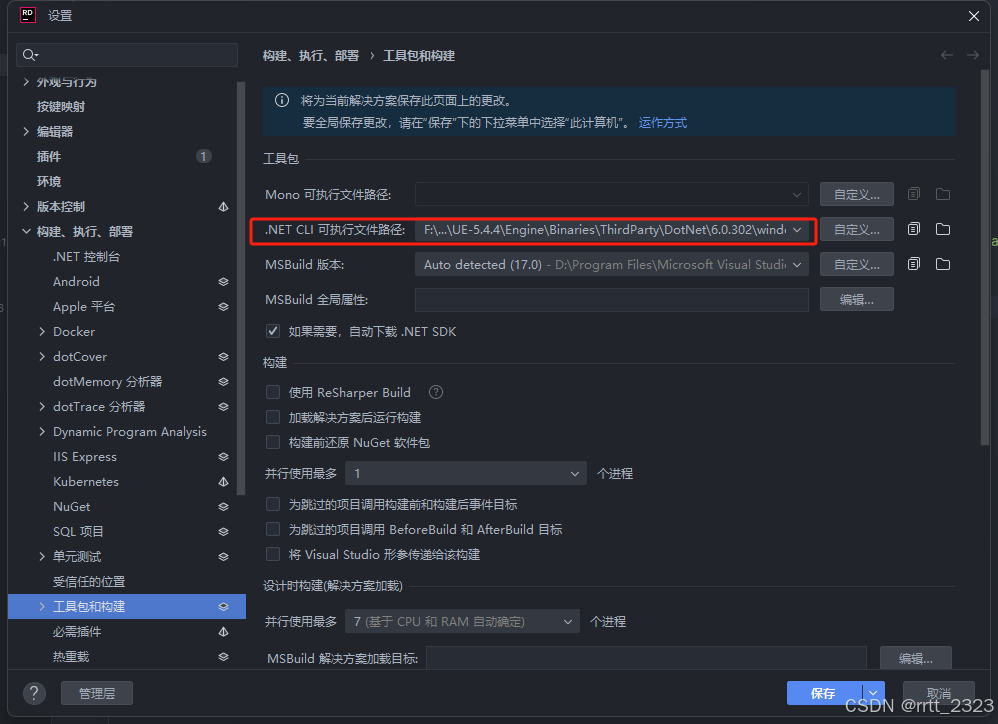Click the layer icon next to 必需插件

(x=223, y=632)
